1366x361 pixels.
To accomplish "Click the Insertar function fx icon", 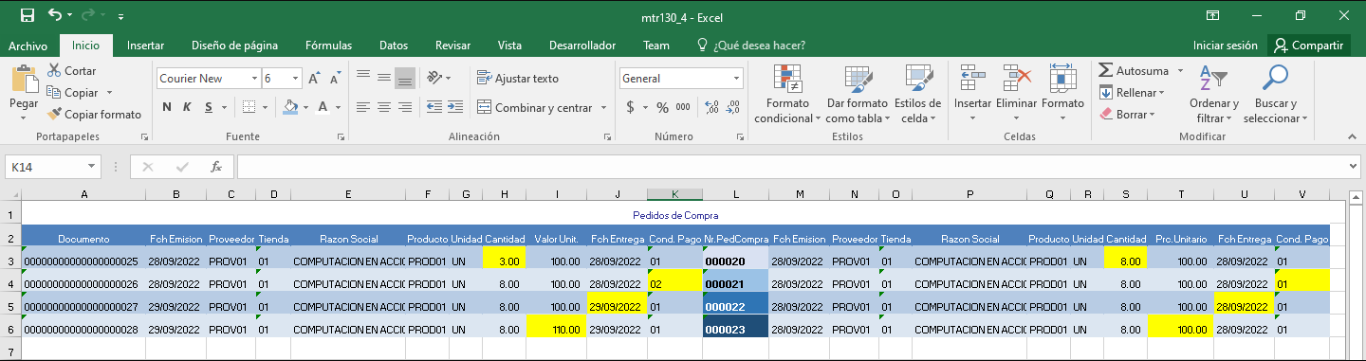I will [x=215, y=167].
